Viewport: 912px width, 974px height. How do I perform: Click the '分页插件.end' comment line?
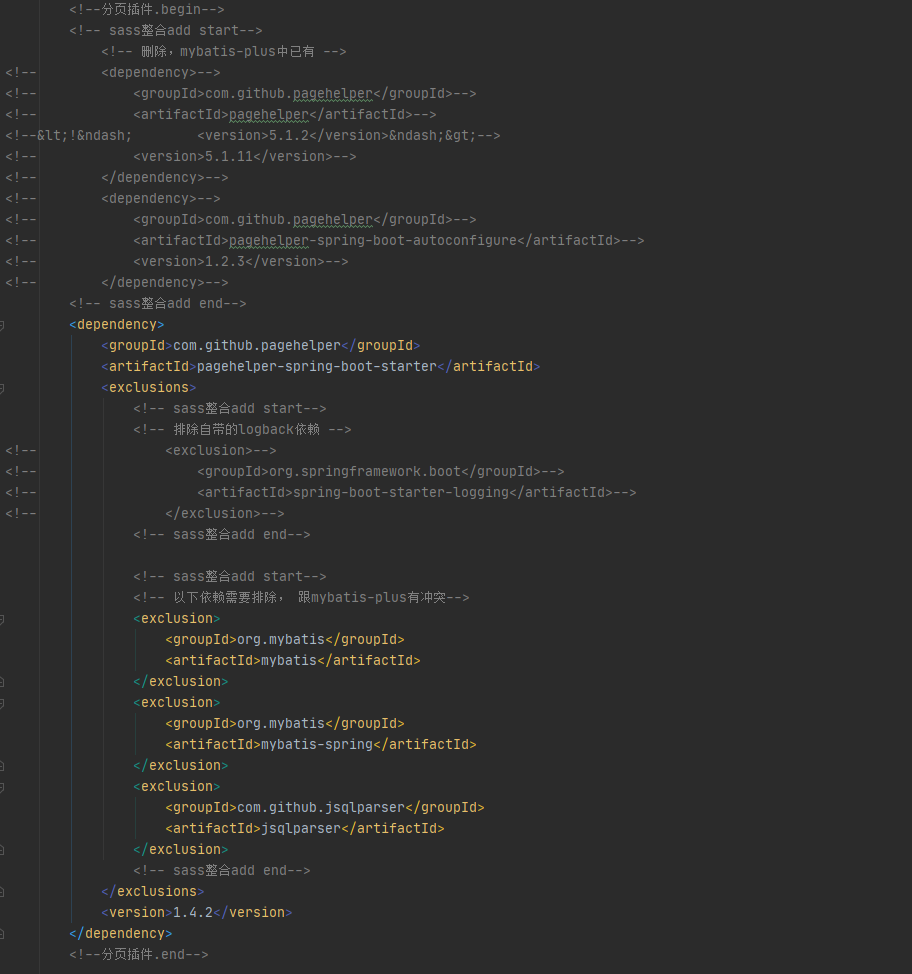click(139, 954)
